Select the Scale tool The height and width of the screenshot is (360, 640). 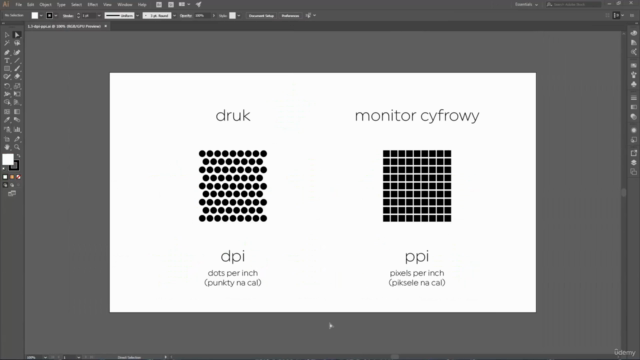(17, 86)
